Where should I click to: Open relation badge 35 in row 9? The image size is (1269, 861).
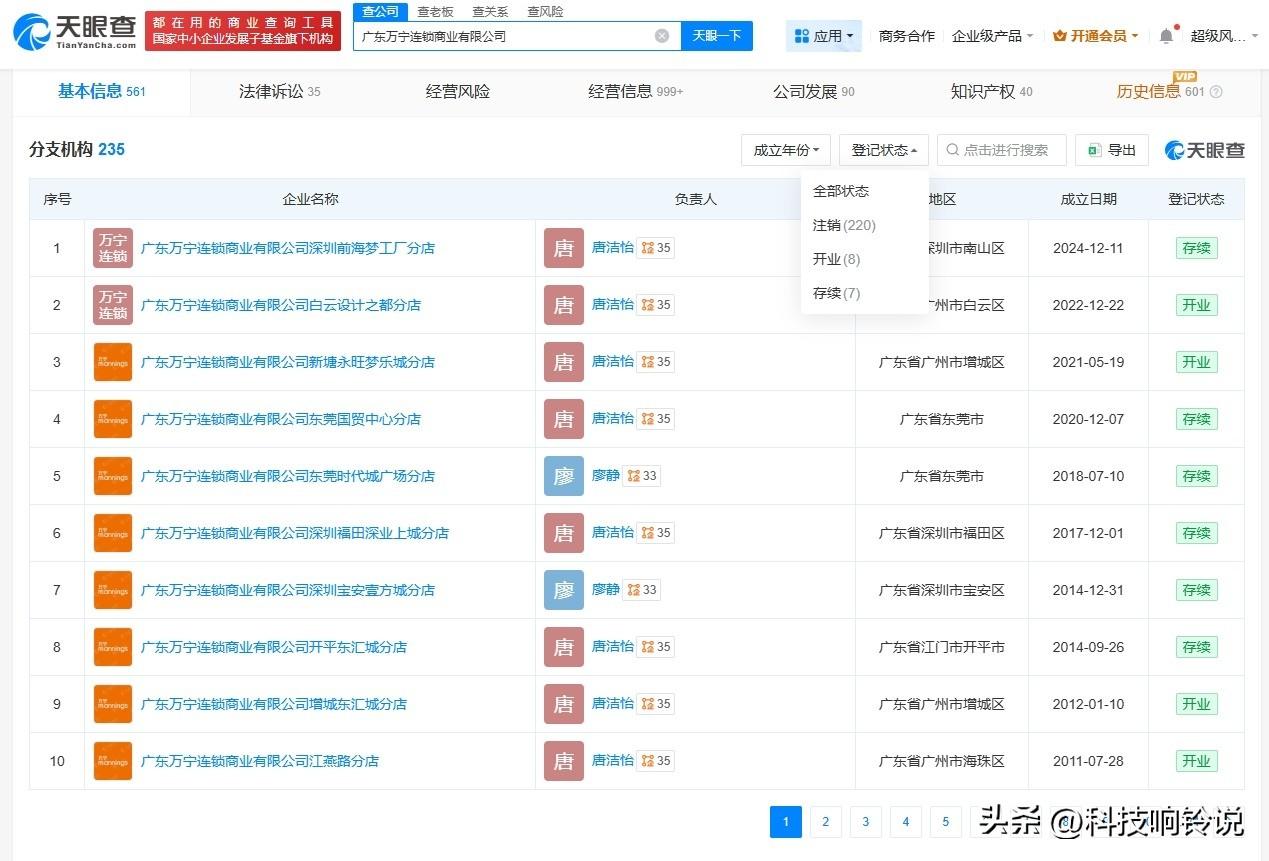[x=656, y=704]
